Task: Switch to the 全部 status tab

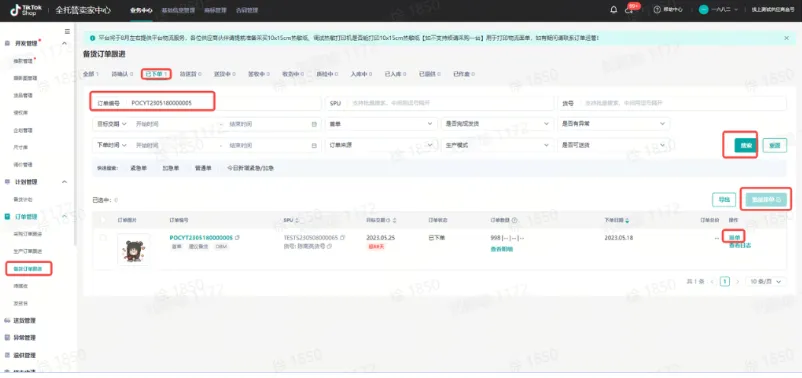Action: (91, 74)
